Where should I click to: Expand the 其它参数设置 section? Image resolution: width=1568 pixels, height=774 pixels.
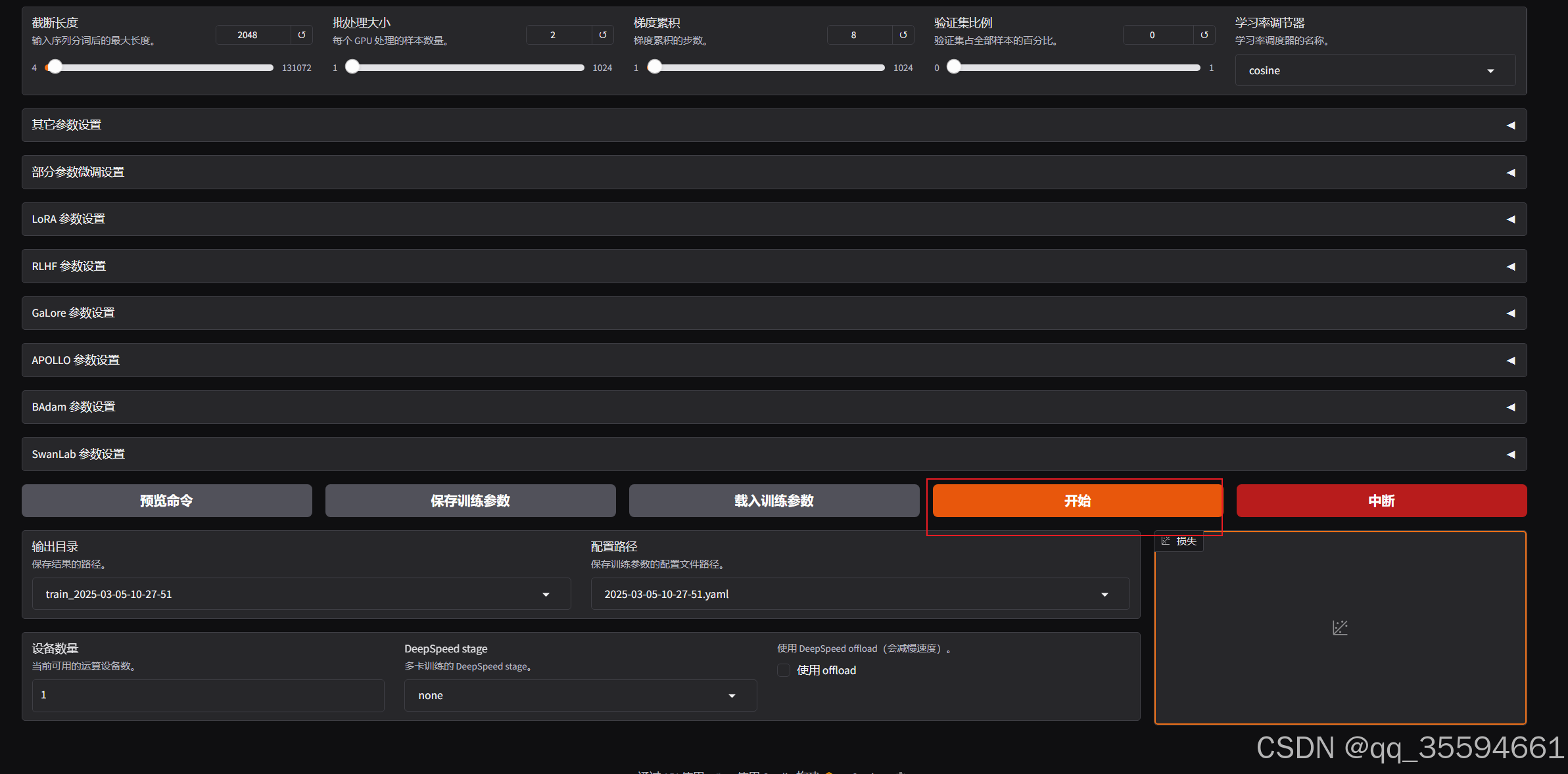[774, 125]
